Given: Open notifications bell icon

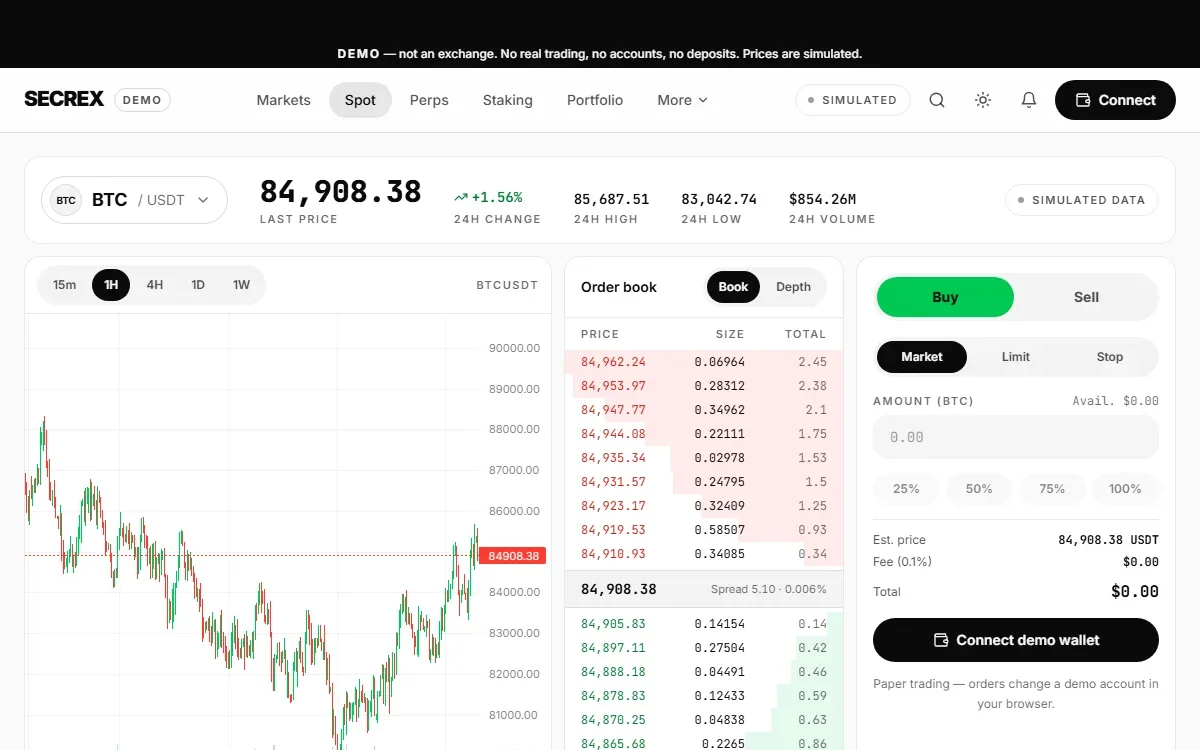Looking at the screenshot, I should pyautogui.click(x=1029, y=100).
